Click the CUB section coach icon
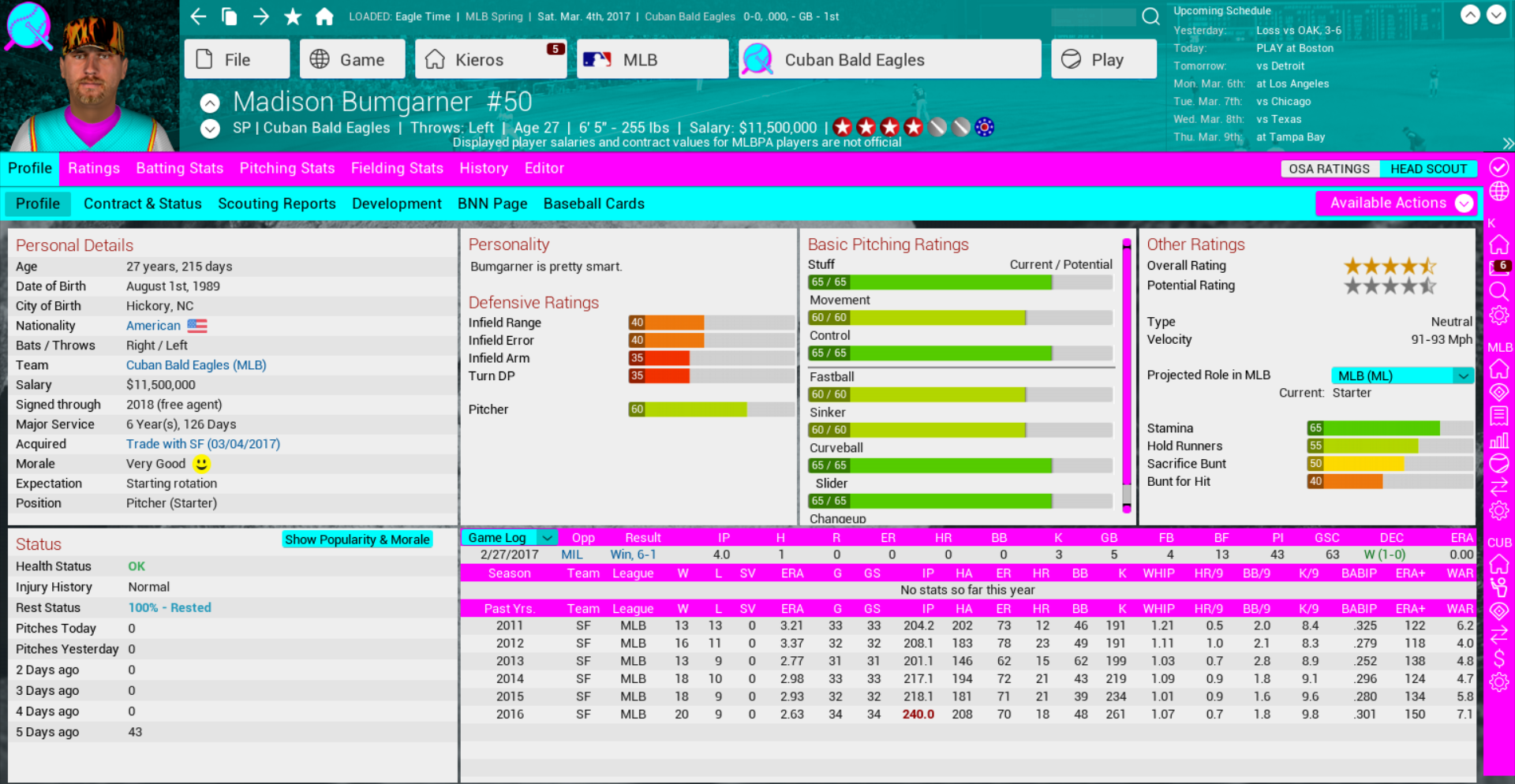 click(1499, 587)
